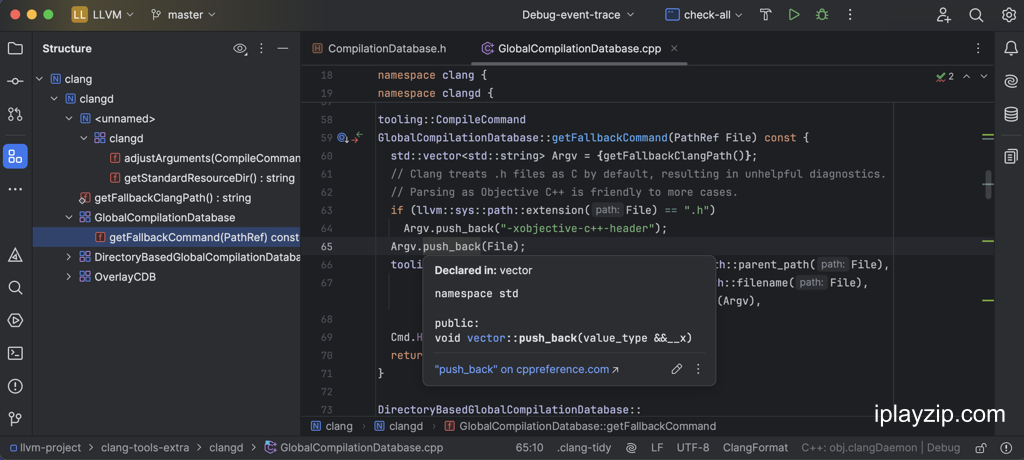Open the Notifications bell panel
Viewport: 1024px width, 460px height.
[x=1010, y=48]
